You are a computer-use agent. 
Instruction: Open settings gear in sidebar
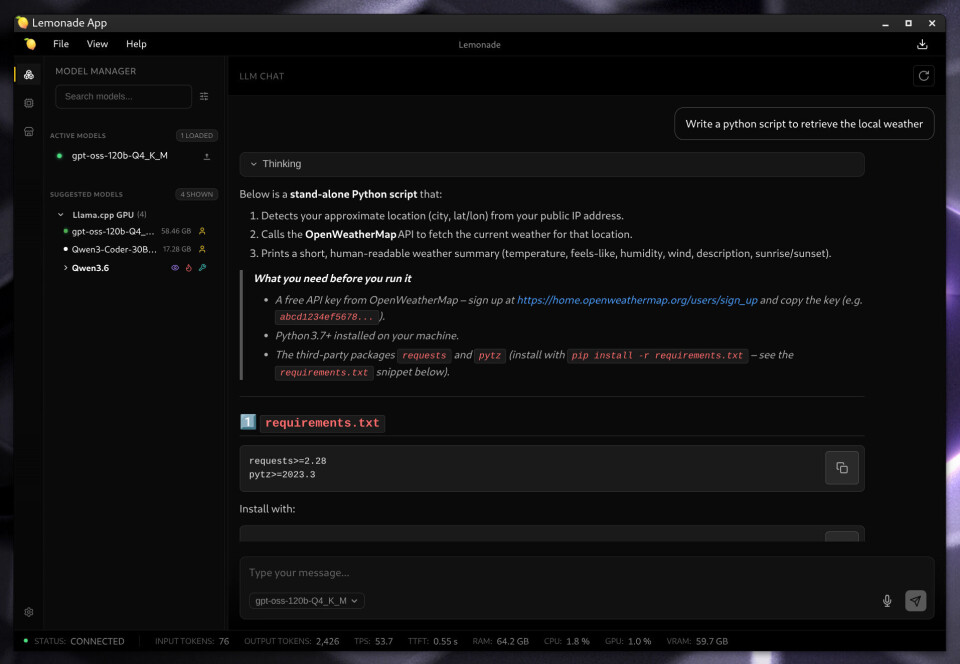tap(29, 612)
